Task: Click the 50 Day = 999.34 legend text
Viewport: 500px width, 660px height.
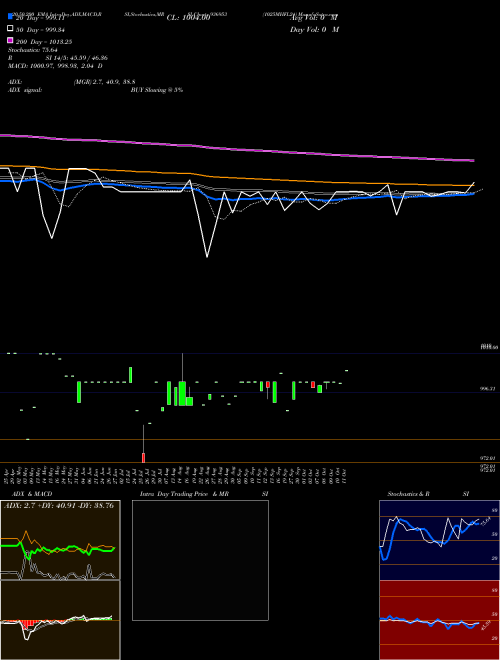Action: 40,30
